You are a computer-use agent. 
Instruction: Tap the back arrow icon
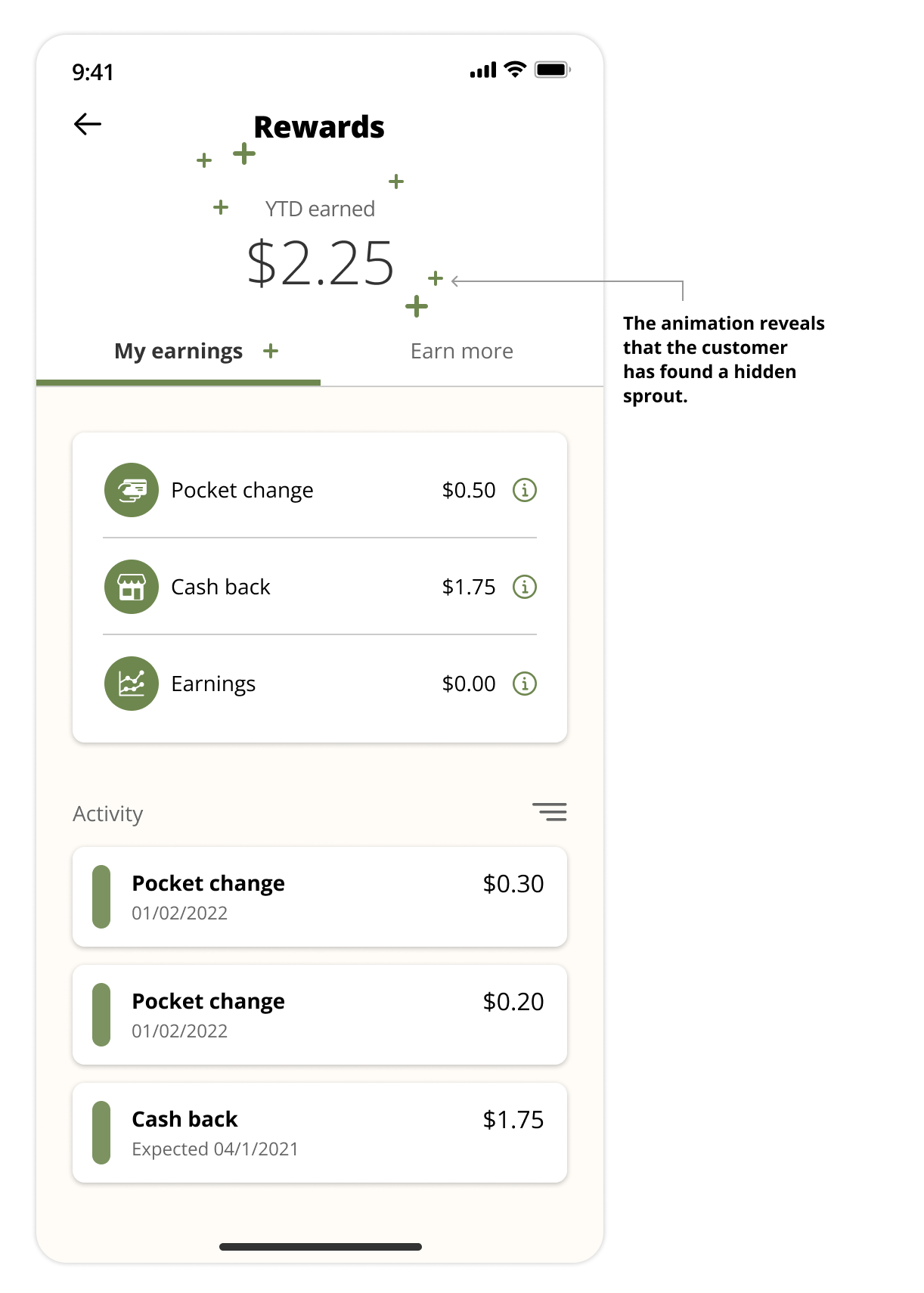pos(88,124)
